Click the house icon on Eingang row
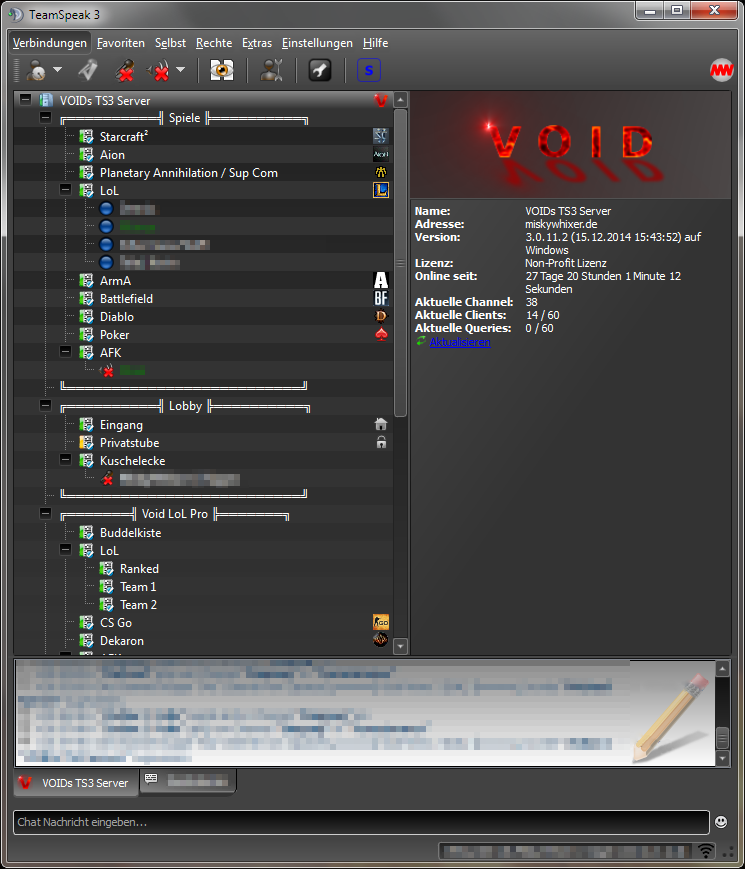This screenshot has width=745, height=869. tap(381, 425)
